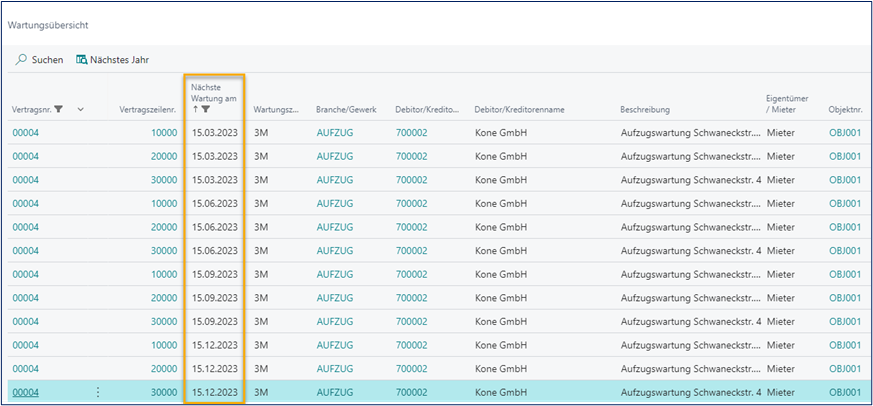This screenshot has width=873, height=406.
Task: Open AUFZUG in line 20000, 15.06.2023 row
Action: [335, 227]
